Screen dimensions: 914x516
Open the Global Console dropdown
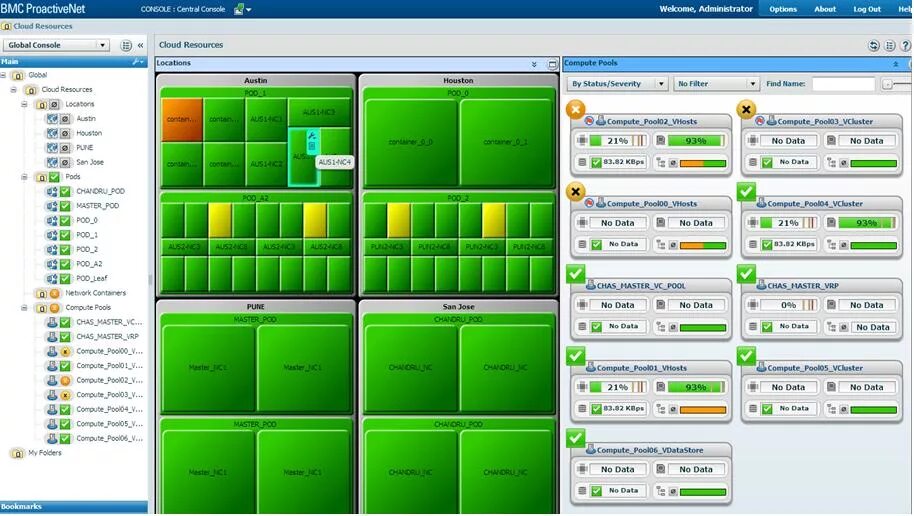[57, 45]
